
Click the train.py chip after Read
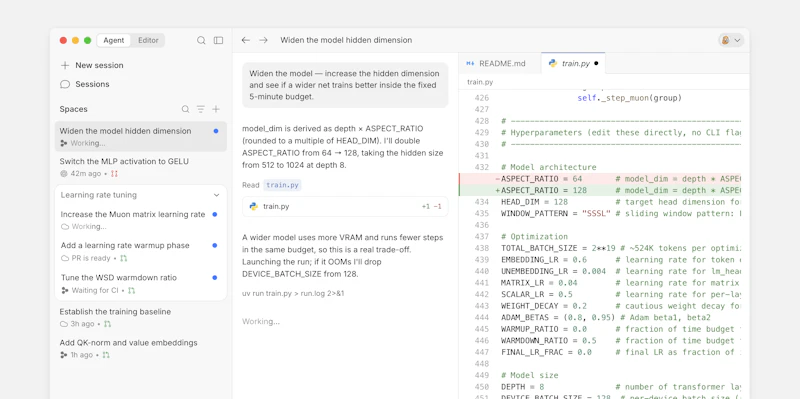pyautogui.click(x=282, y=185)
